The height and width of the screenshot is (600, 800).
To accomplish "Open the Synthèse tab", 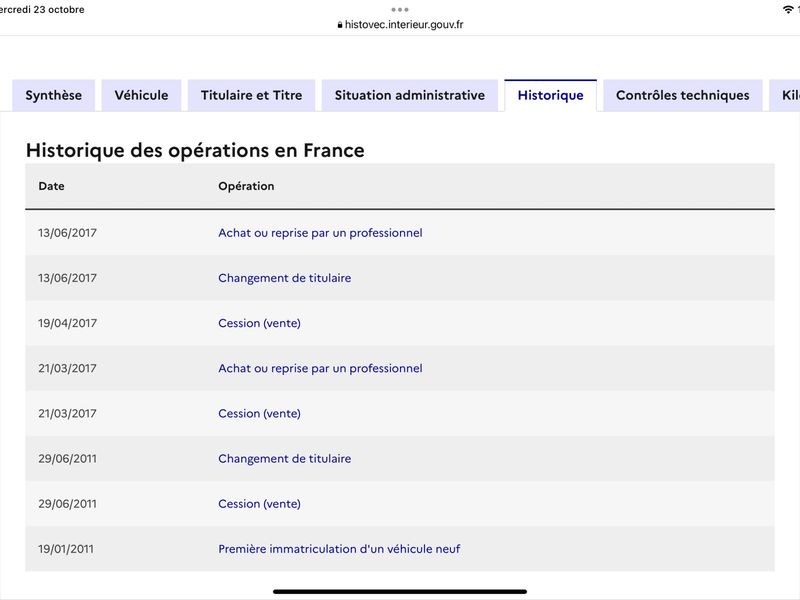I will 54,95.
